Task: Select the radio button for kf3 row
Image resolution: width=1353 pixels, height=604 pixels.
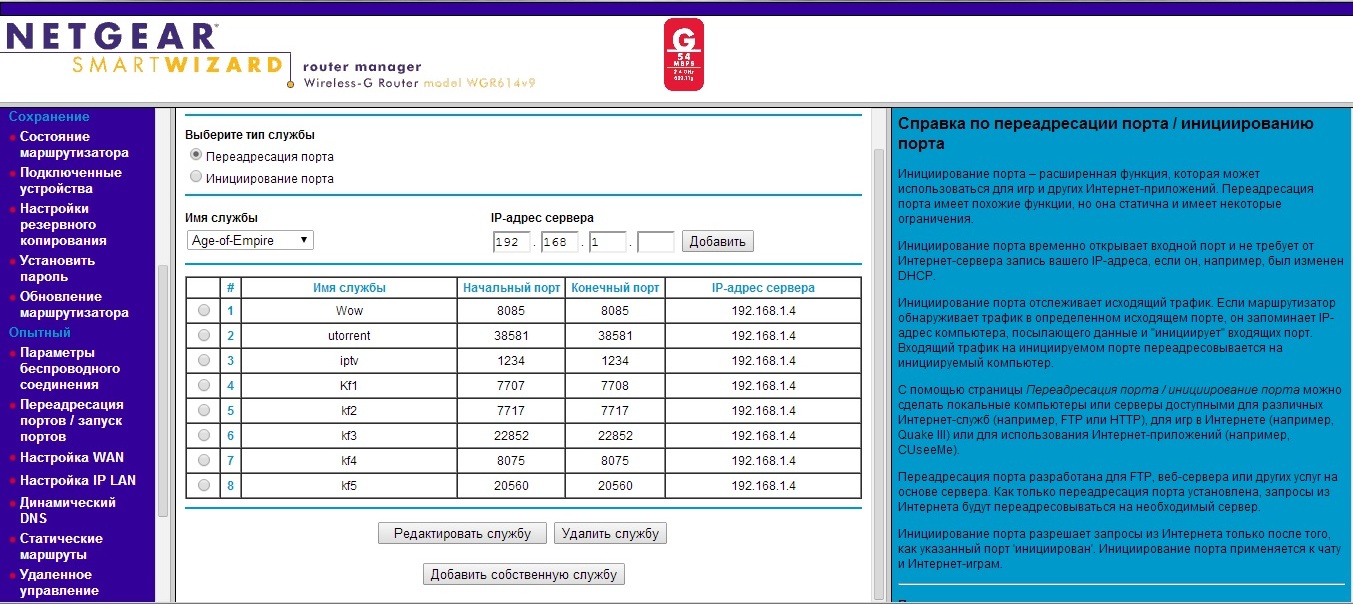Action: tap(204, 435)
